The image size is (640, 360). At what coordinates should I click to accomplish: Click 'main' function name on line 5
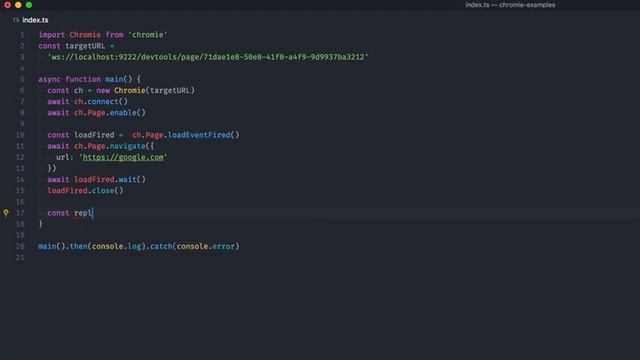click(x=114, y=79)
